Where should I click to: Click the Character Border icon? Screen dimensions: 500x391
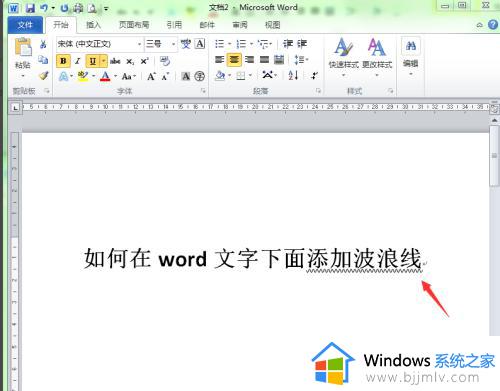pyautogui.click(x=200, y=44)
